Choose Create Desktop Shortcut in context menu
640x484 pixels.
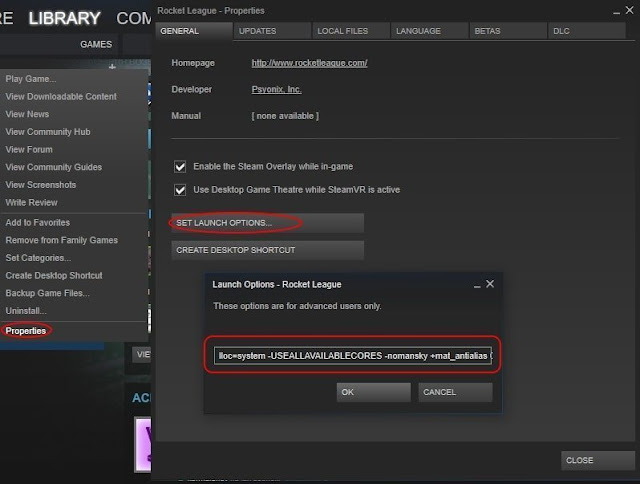(x=54, y=275)
